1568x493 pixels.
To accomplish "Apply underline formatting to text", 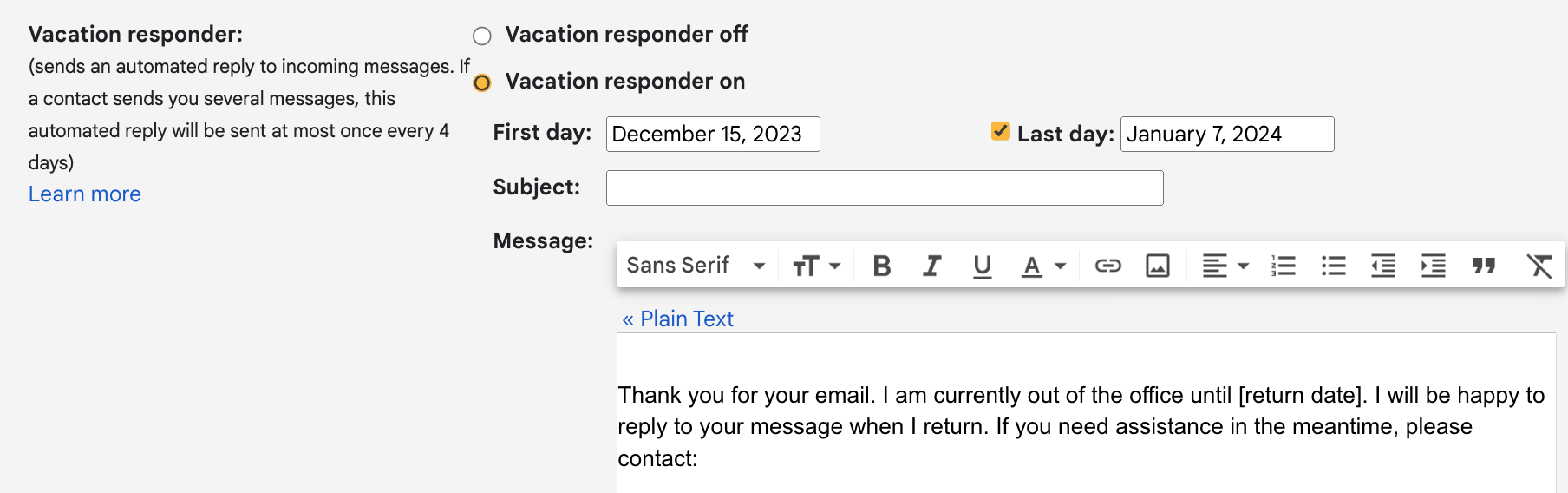I will coord(982,266).
